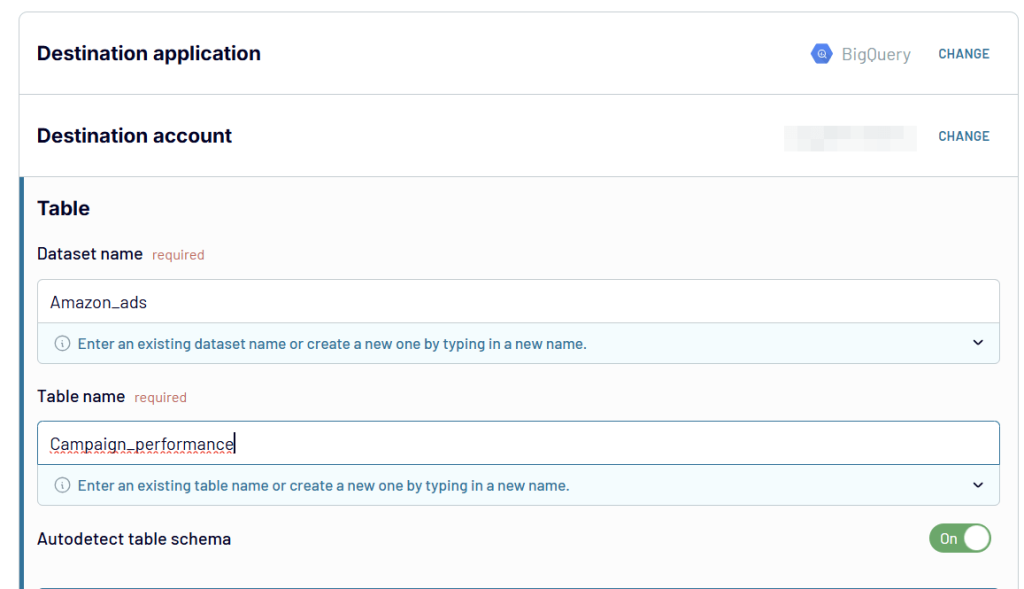Click 'required' tag next to Table name
Image resolution: width=1024 pixels, height=589 pixels.
pos(161,397)
